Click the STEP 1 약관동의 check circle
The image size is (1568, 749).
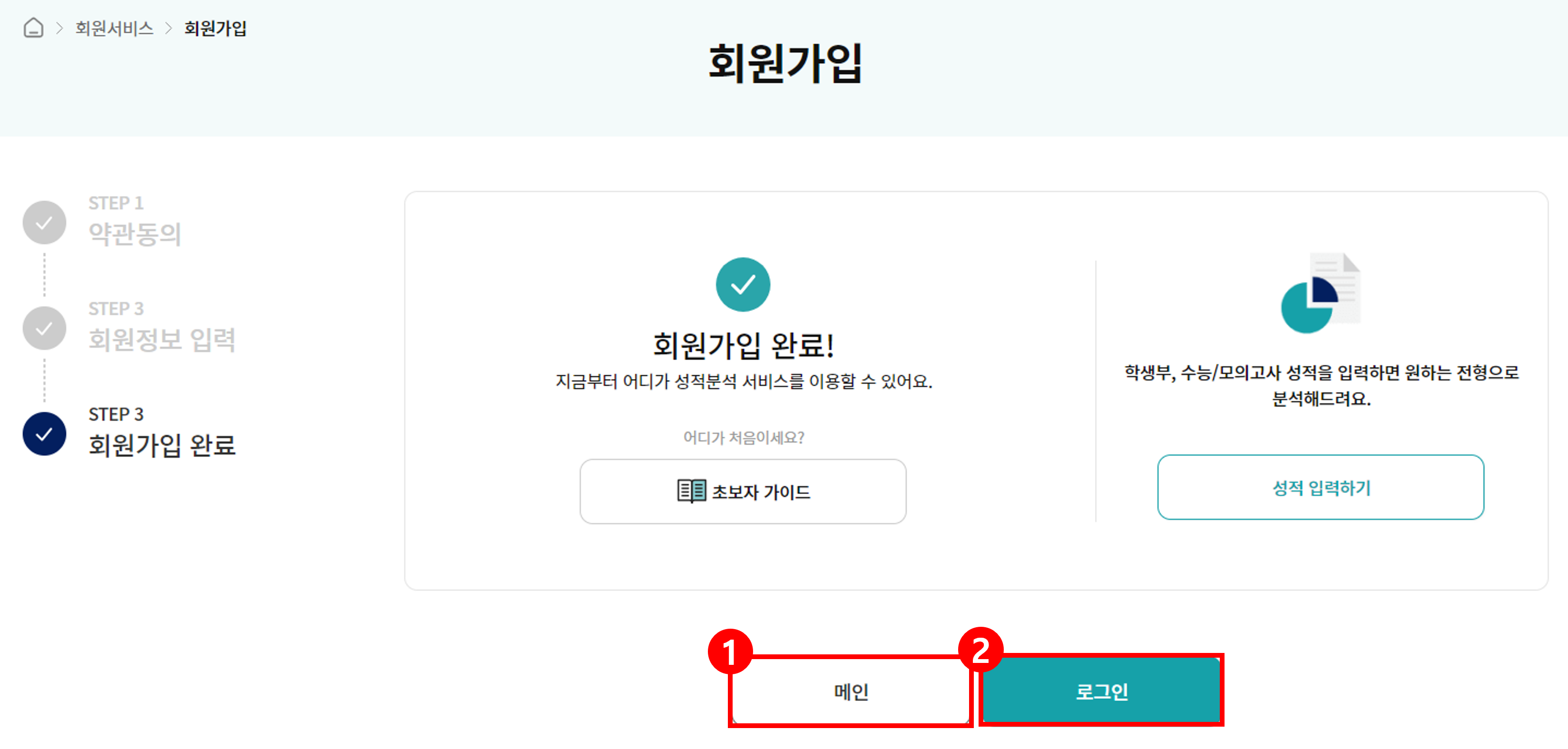click(x=44, y=223)
